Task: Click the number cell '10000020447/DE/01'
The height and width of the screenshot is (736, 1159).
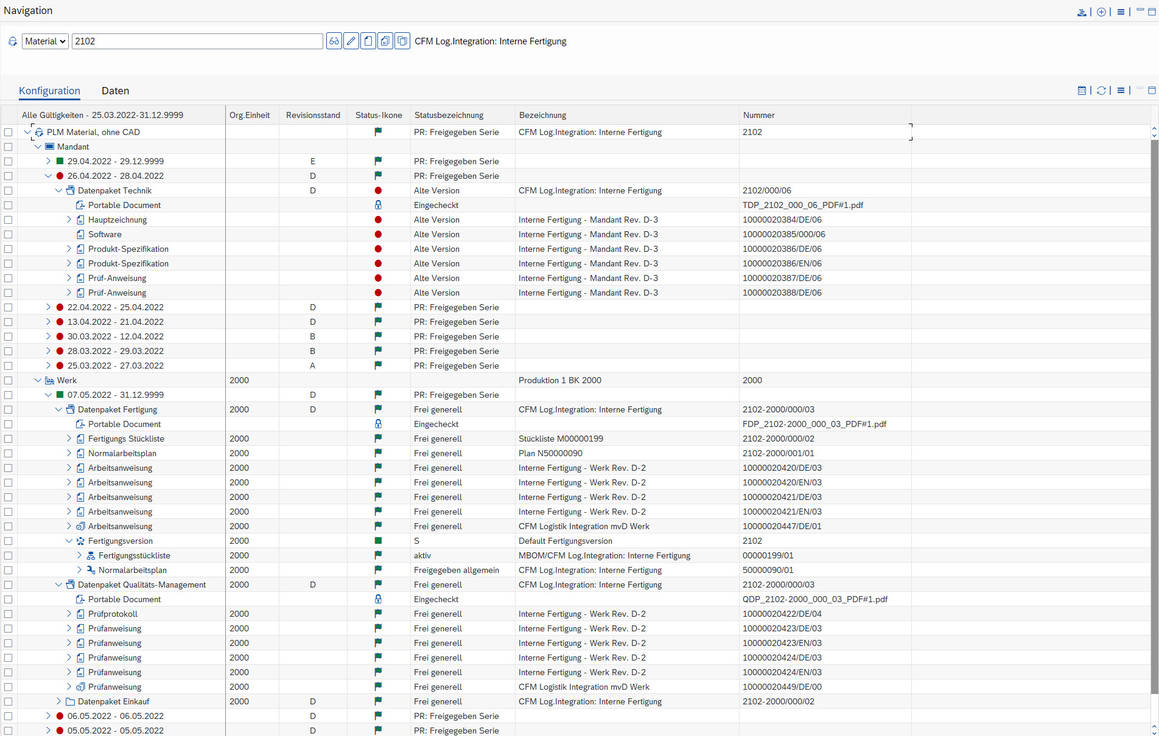Action: tap(782, 526)
